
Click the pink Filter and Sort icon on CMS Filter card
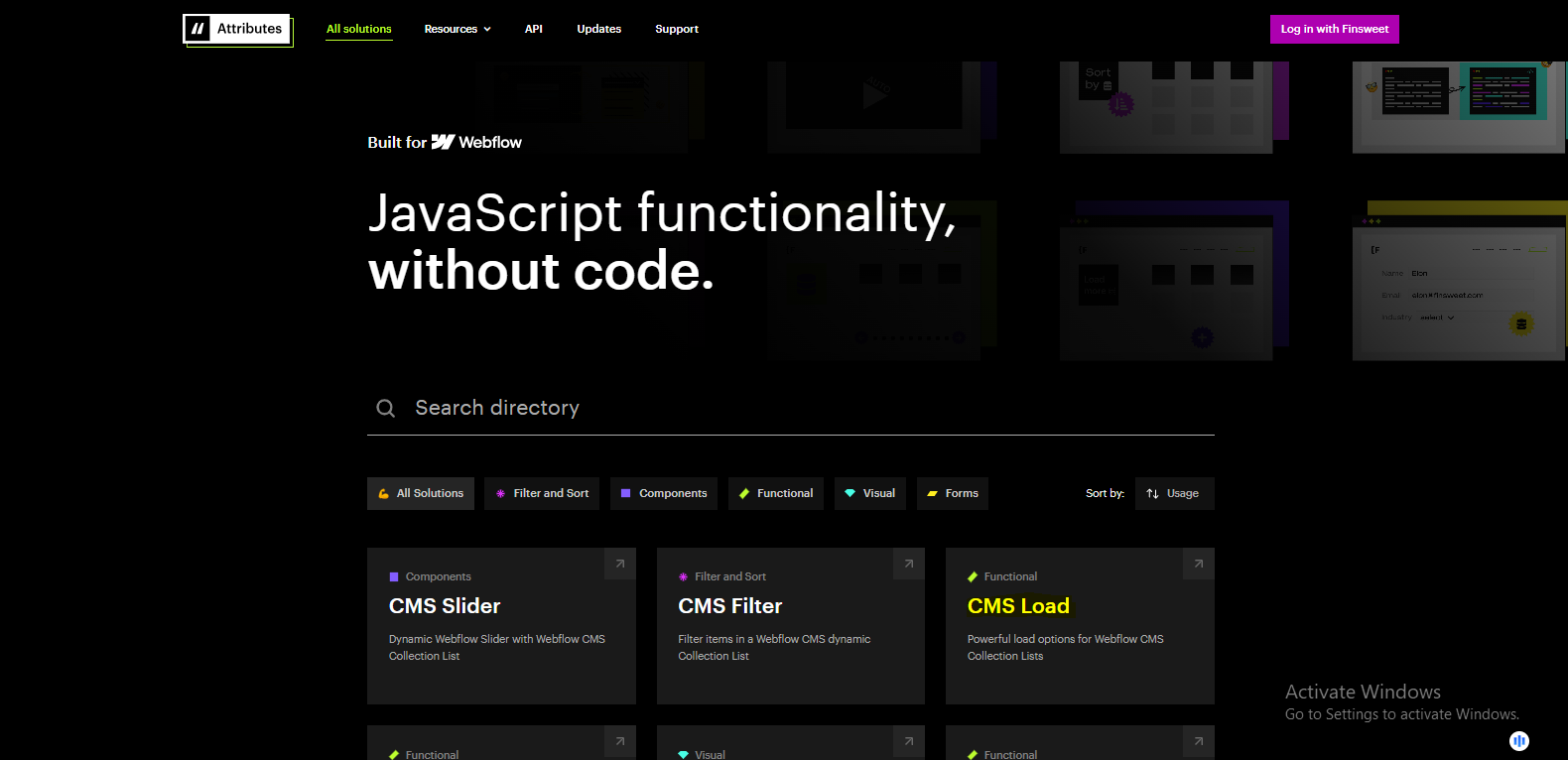(683, 576)
